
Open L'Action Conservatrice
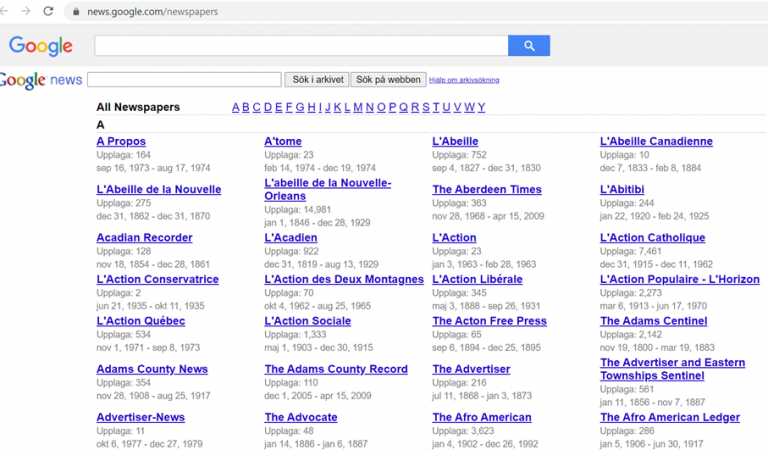coord(158,279)
